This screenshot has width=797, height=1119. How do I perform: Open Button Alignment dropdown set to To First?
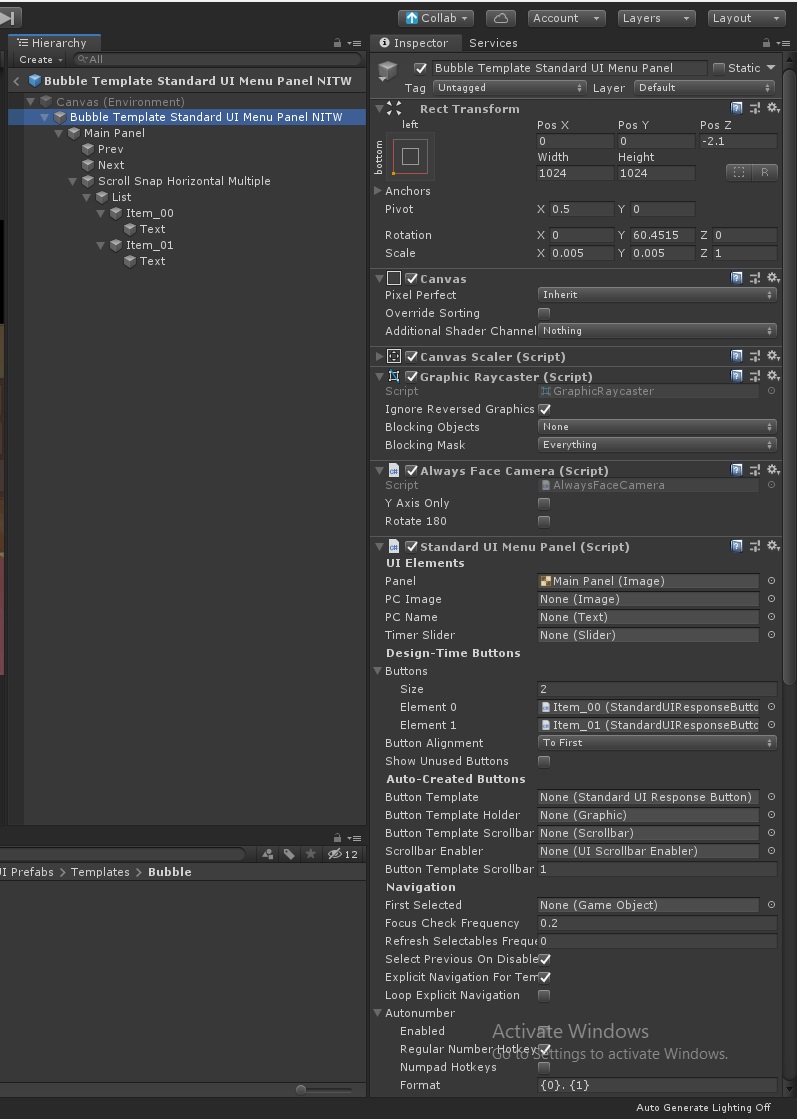(656, 742)
